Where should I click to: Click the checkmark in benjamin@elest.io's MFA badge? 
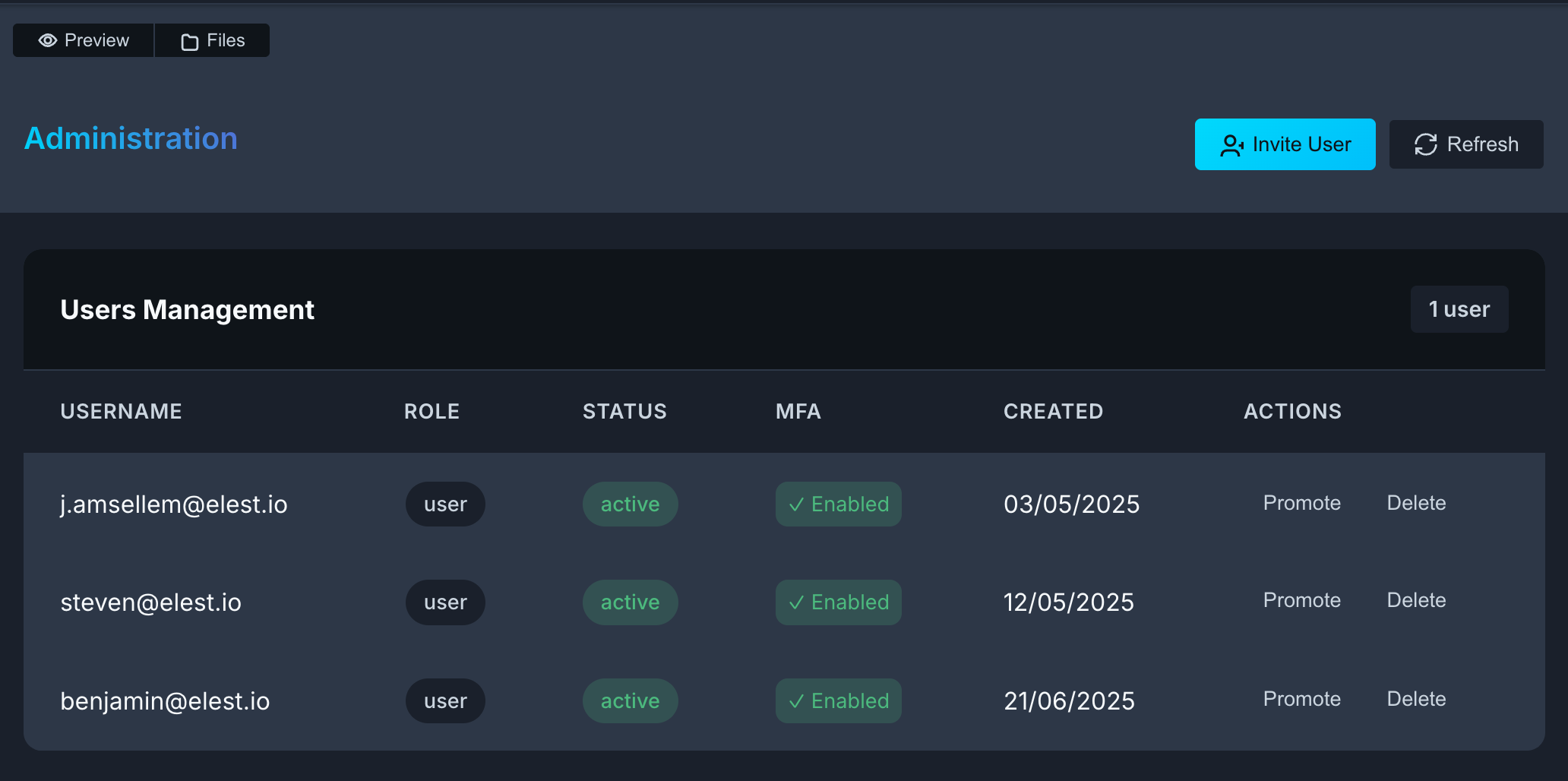click(796, 700)
